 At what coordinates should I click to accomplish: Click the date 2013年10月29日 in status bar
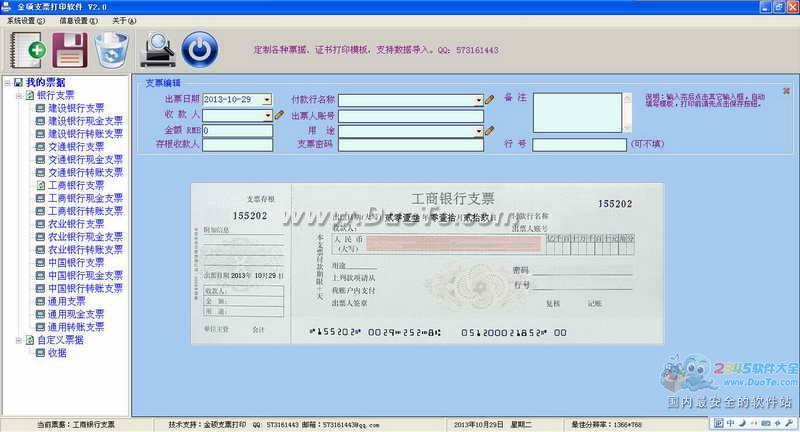[478, 424]
